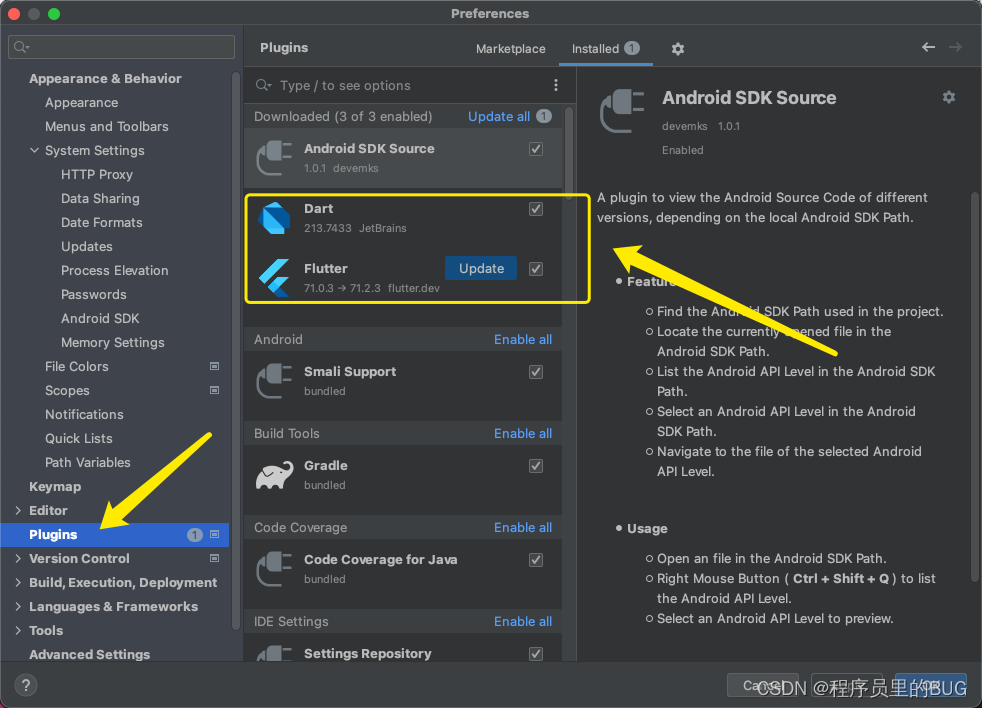Image resolution: width=982 pixels, height=708 pixels.
Task: Open the Process Elevation settings
Action: point(115,271)
